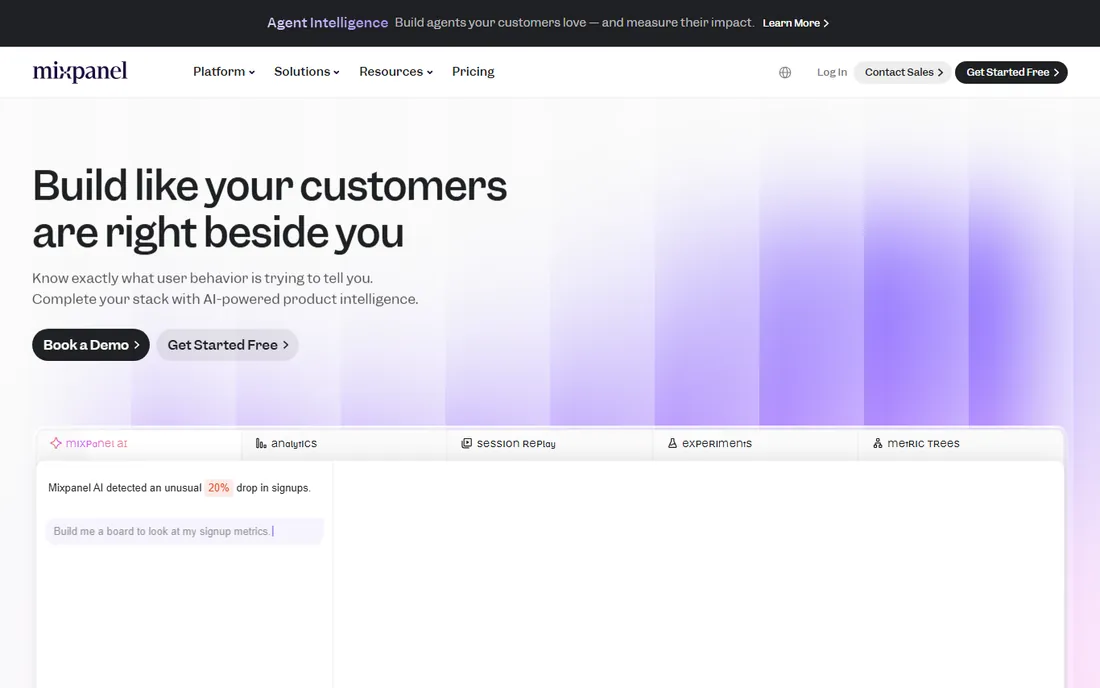The height and width of the screenshot is (688, 1100).
Task: Expand the Resources menu
Action: tap(396, 72)
